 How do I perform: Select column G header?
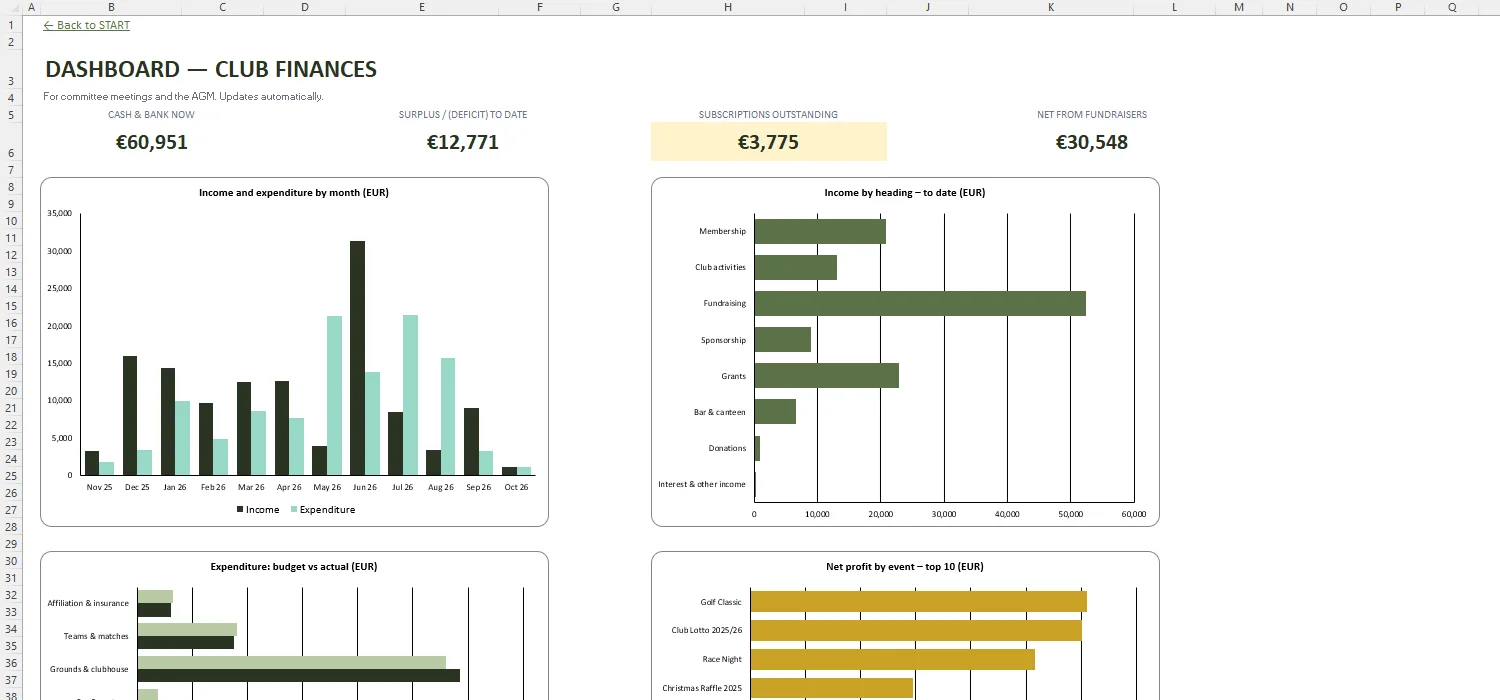click(x=615, y=7)
